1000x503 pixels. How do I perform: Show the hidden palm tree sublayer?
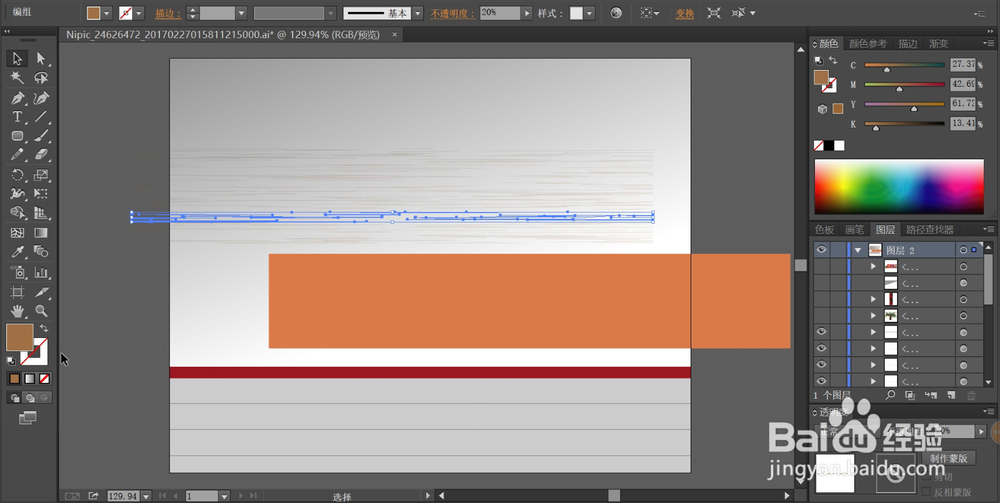(821, 316)
